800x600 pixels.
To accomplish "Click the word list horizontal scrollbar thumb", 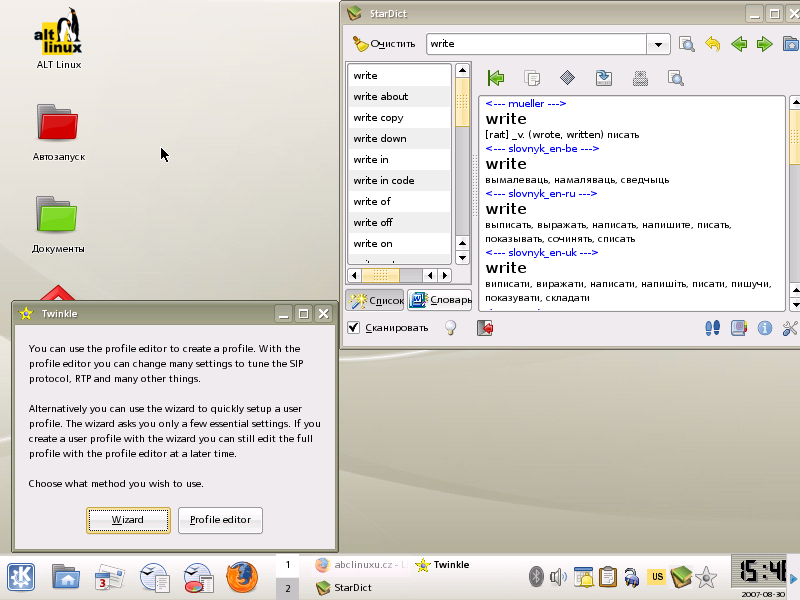I will [x=381, y=276].
